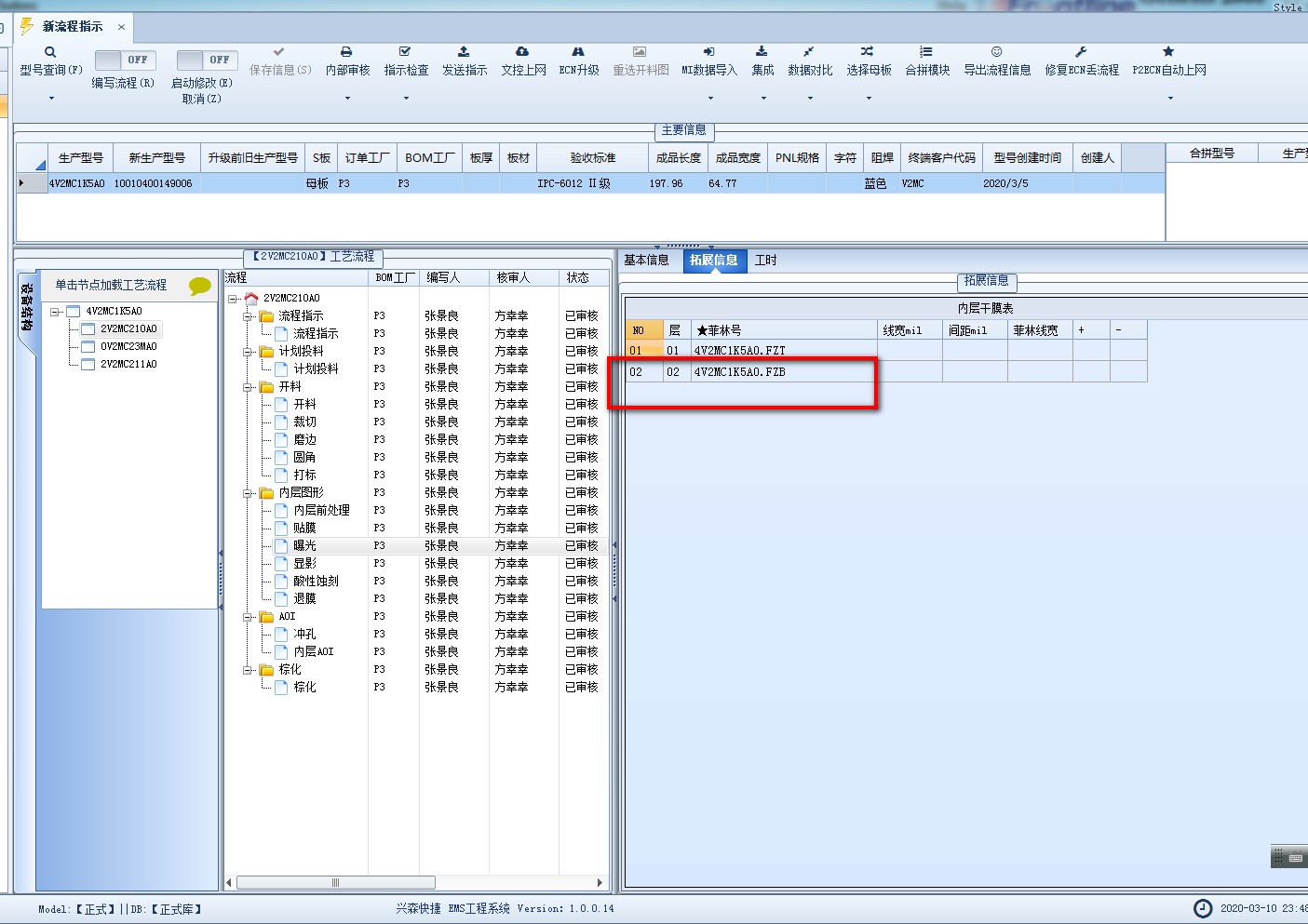
Task: Click the 选择母板 shuffle icon
Action: 868,52
